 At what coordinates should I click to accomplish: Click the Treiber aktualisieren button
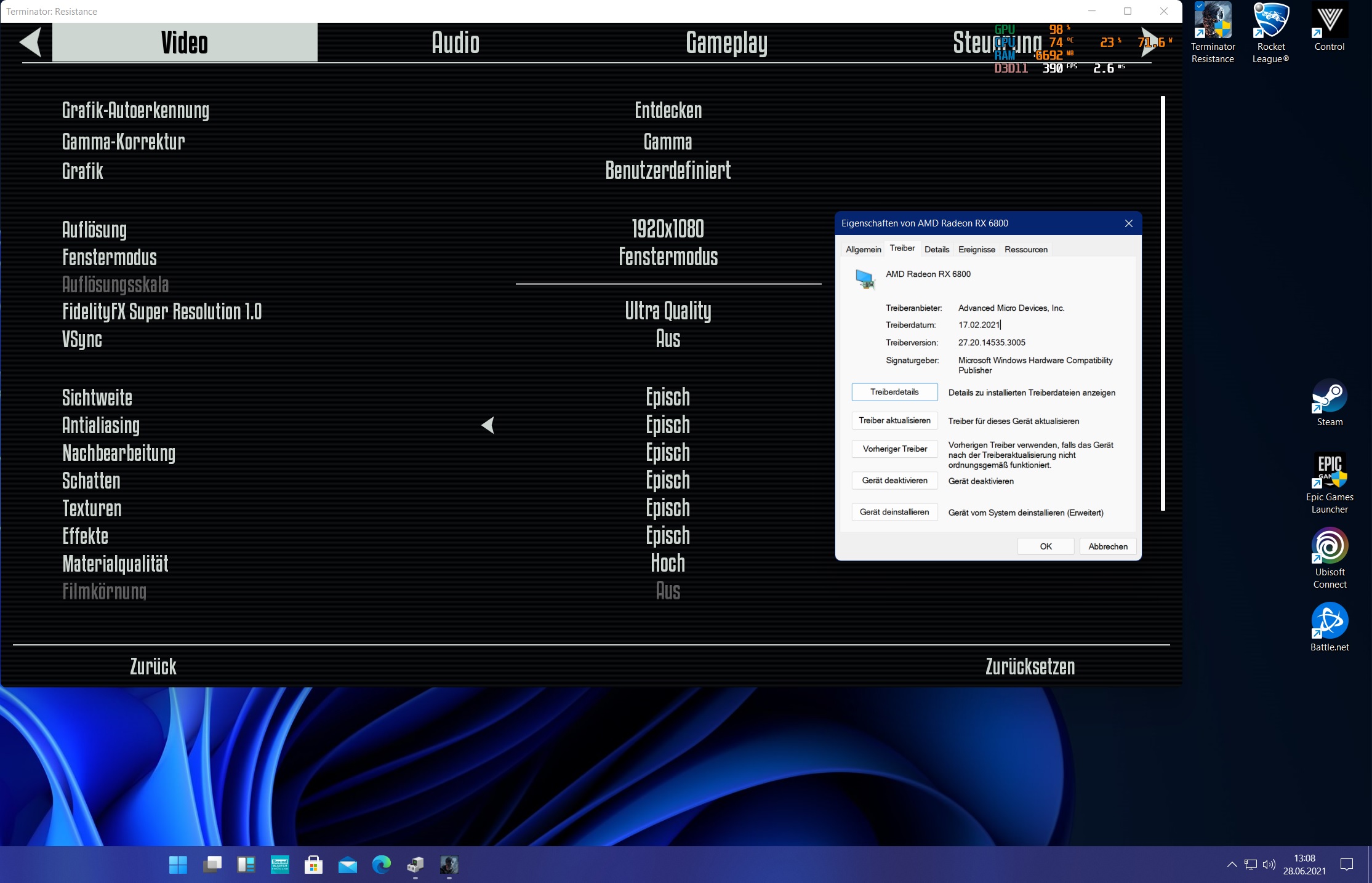pyautogui.click(x=894, y=421)
